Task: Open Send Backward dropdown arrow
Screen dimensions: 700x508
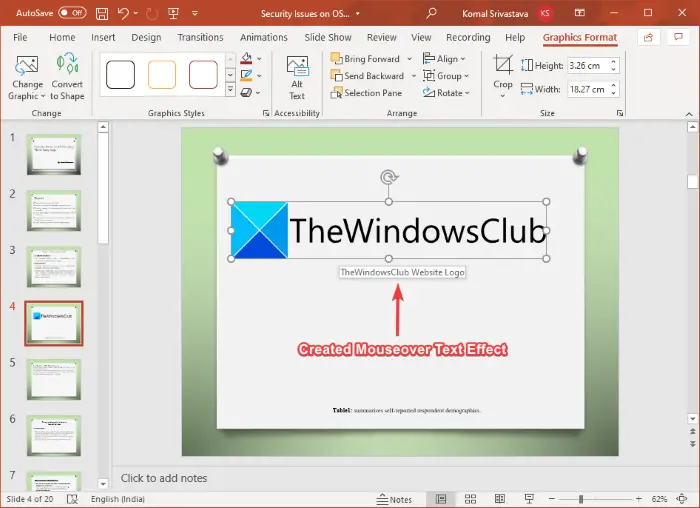Action: coord(414,76)
